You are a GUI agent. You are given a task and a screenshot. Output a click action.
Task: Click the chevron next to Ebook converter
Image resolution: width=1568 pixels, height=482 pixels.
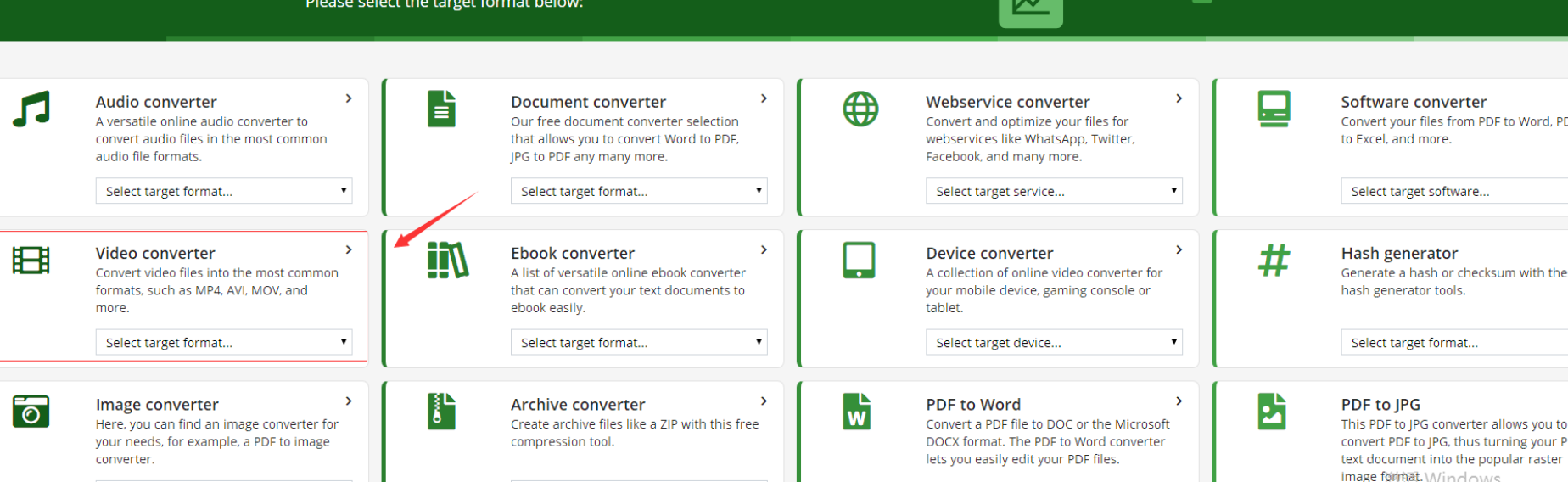[x=764, y=249]
